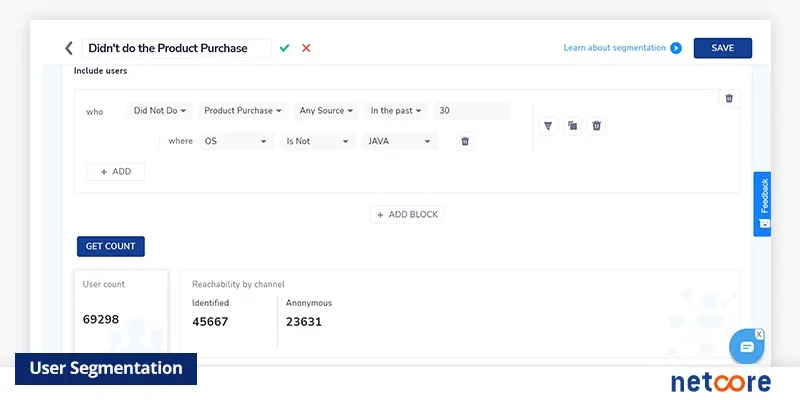The height and width of the screenshot is (400, 800).
Task: Click the days field showing 30
Action: pyautogui.click(x=471, y=111)
